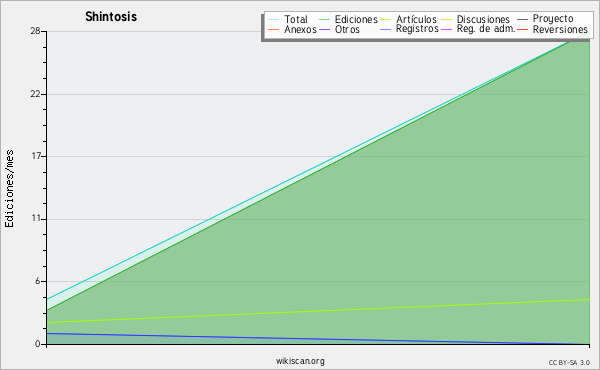Click the Registros legend label
This screenshot has height=370, width=600.
pos(417,29)
